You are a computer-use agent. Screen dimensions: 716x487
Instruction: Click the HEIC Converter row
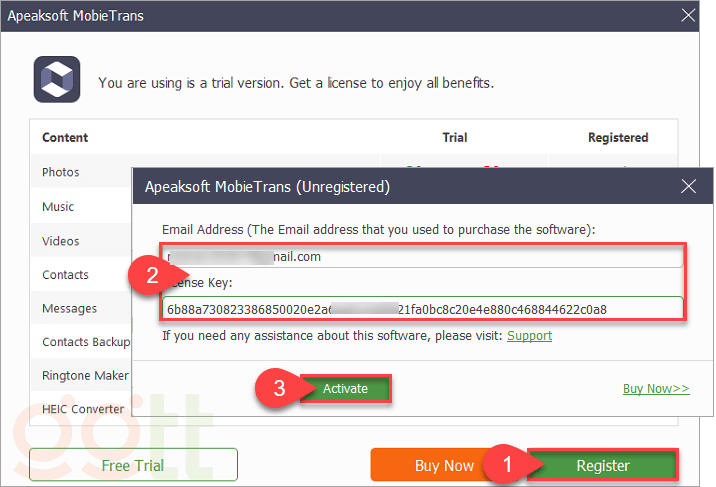point(83,409)
